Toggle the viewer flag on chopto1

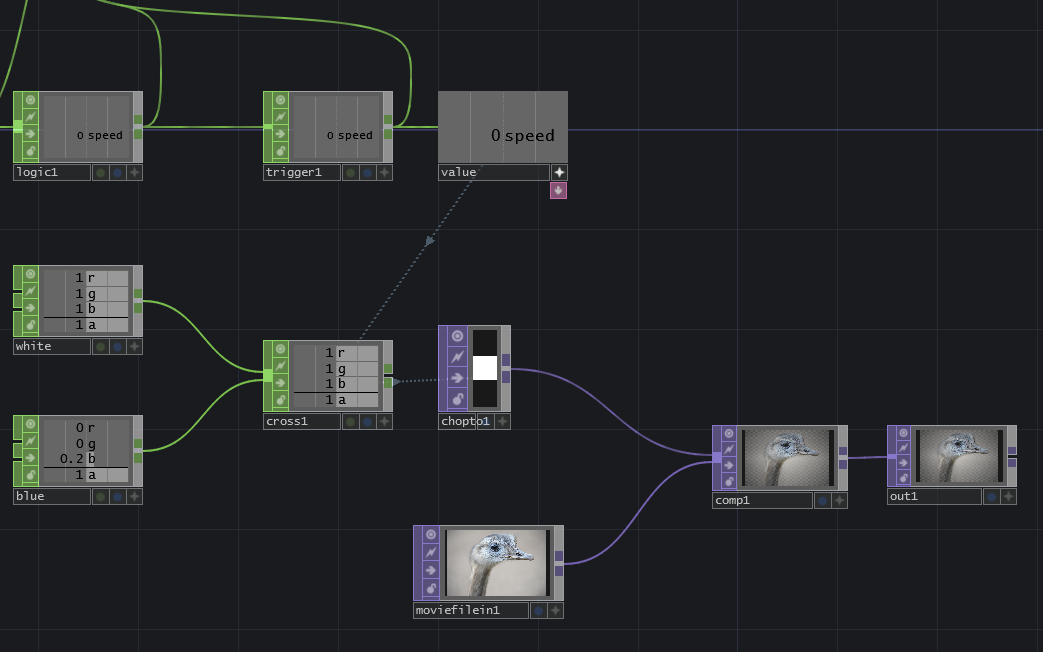point(455,337)
